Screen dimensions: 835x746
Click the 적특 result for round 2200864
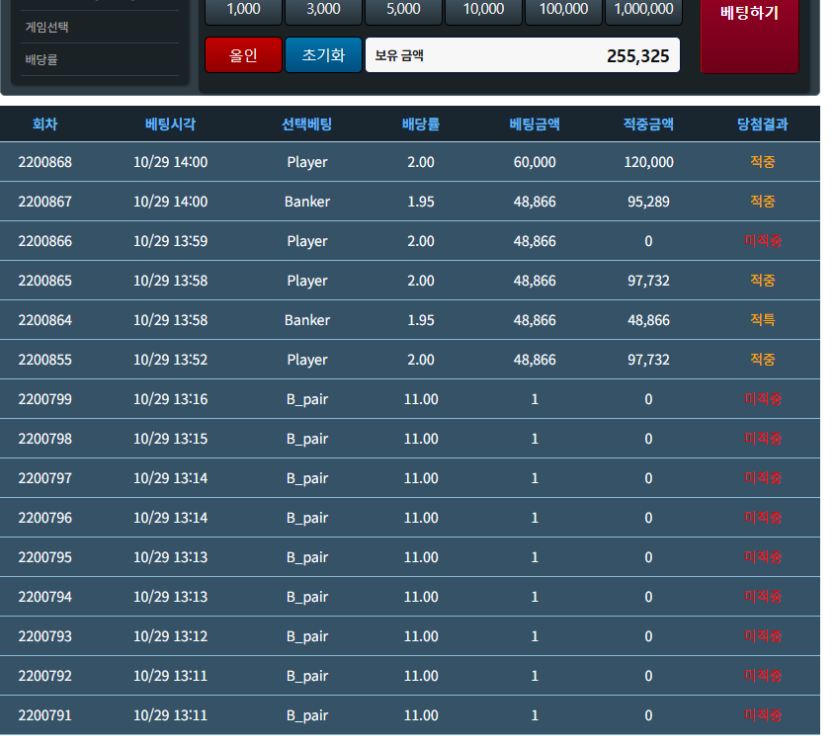[x=763, y=320]
